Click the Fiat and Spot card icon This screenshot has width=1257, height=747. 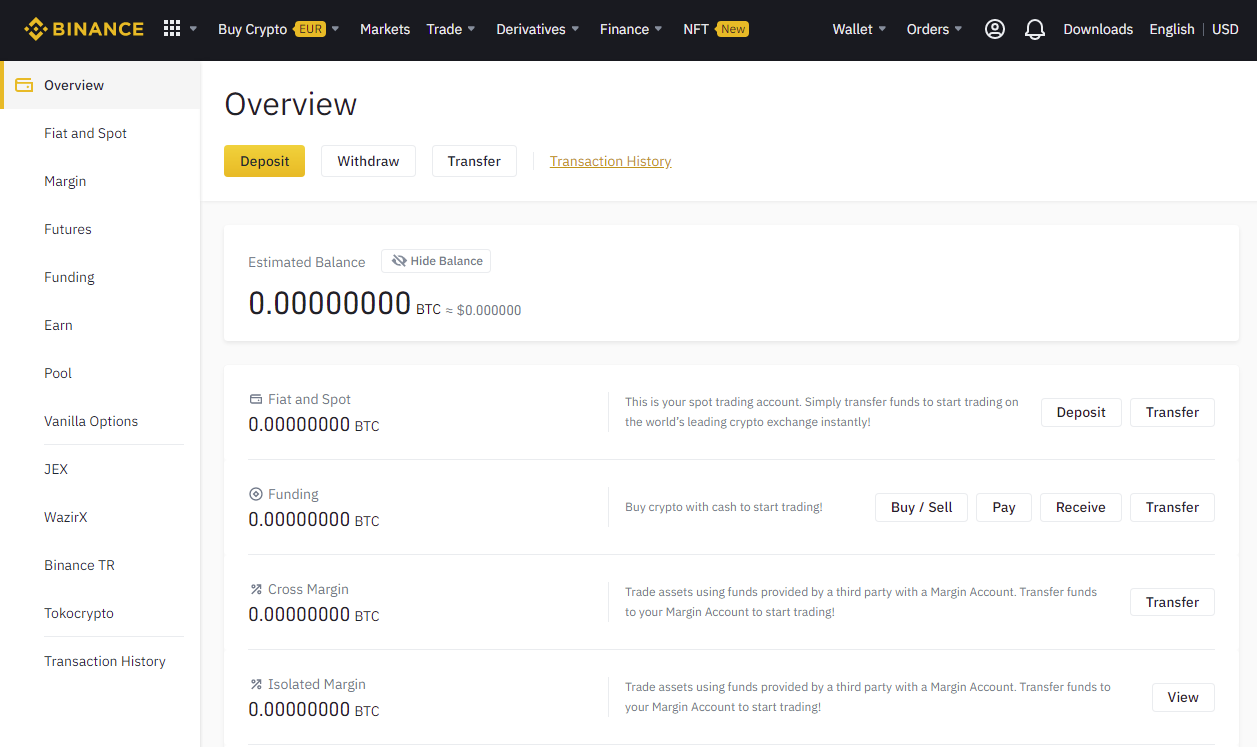point(255,399)
